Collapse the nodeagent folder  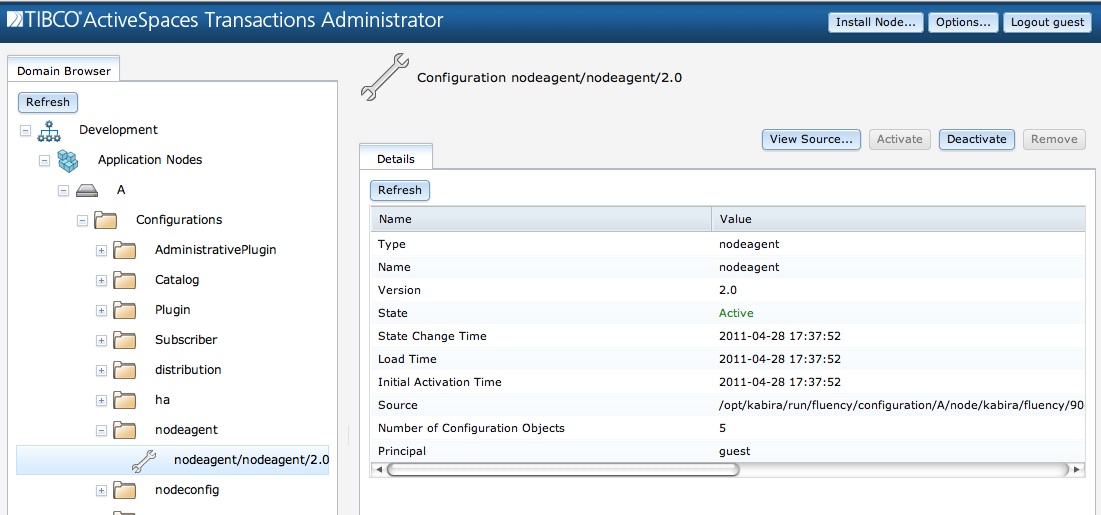[101, 430]
